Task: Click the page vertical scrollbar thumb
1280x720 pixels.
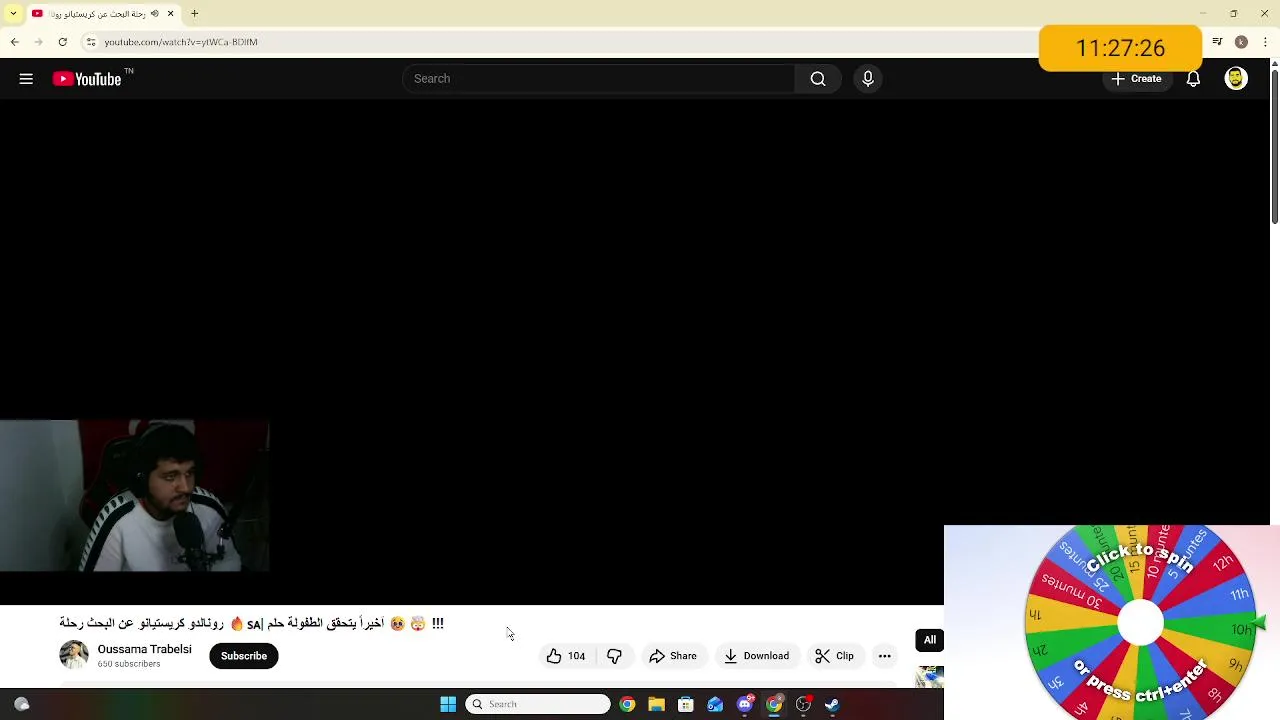Action: point(1274,146)
